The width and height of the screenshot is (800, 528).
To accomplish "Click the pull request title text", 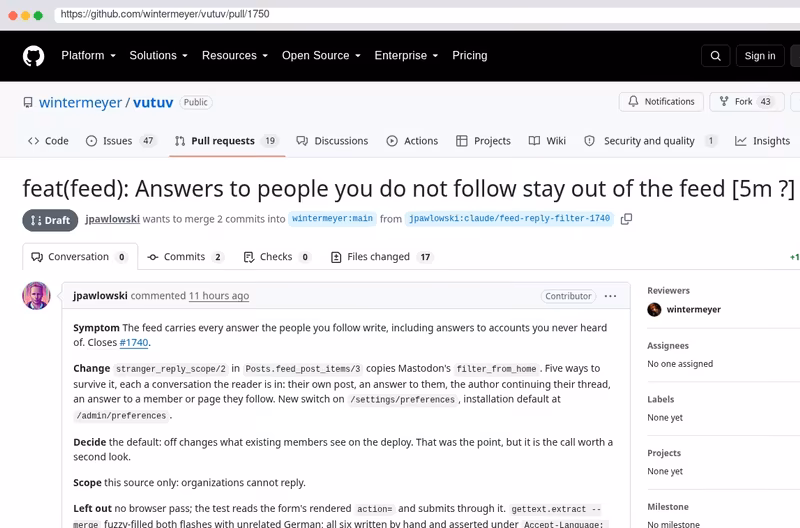I will [x=409, y=189].
